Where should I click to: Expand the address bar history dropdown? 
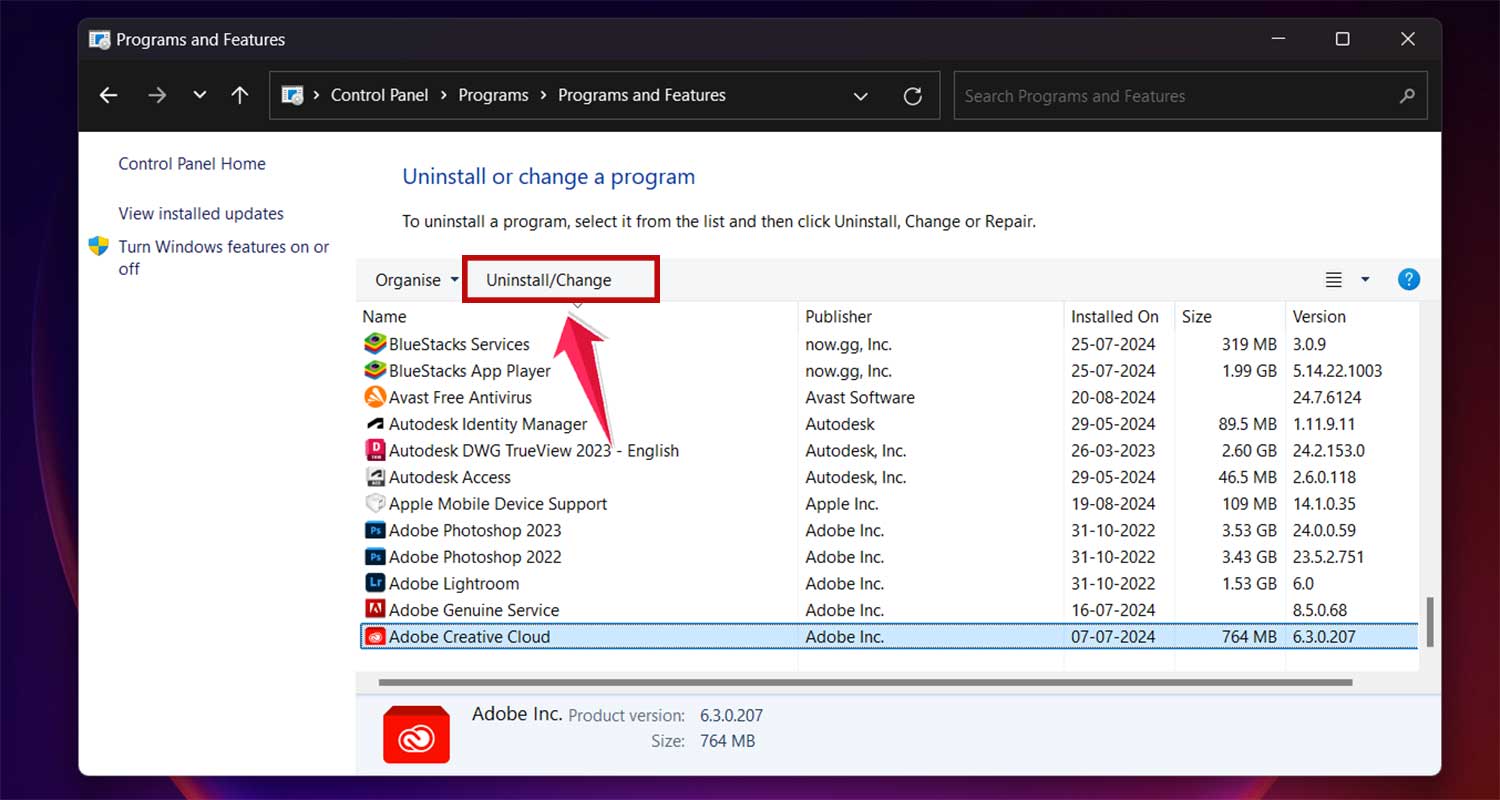[860, 96]
